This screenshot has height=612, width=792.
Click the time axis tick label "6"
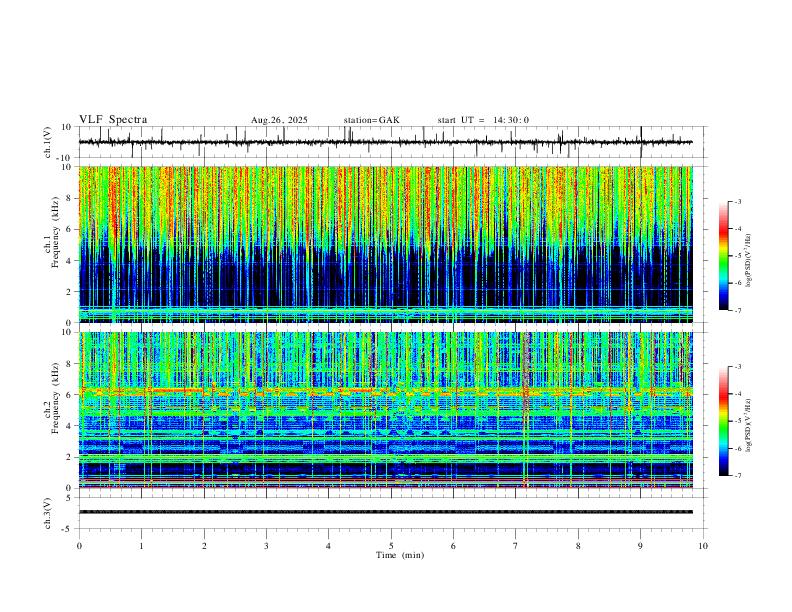pyautogui.click(x=453, y=546)
